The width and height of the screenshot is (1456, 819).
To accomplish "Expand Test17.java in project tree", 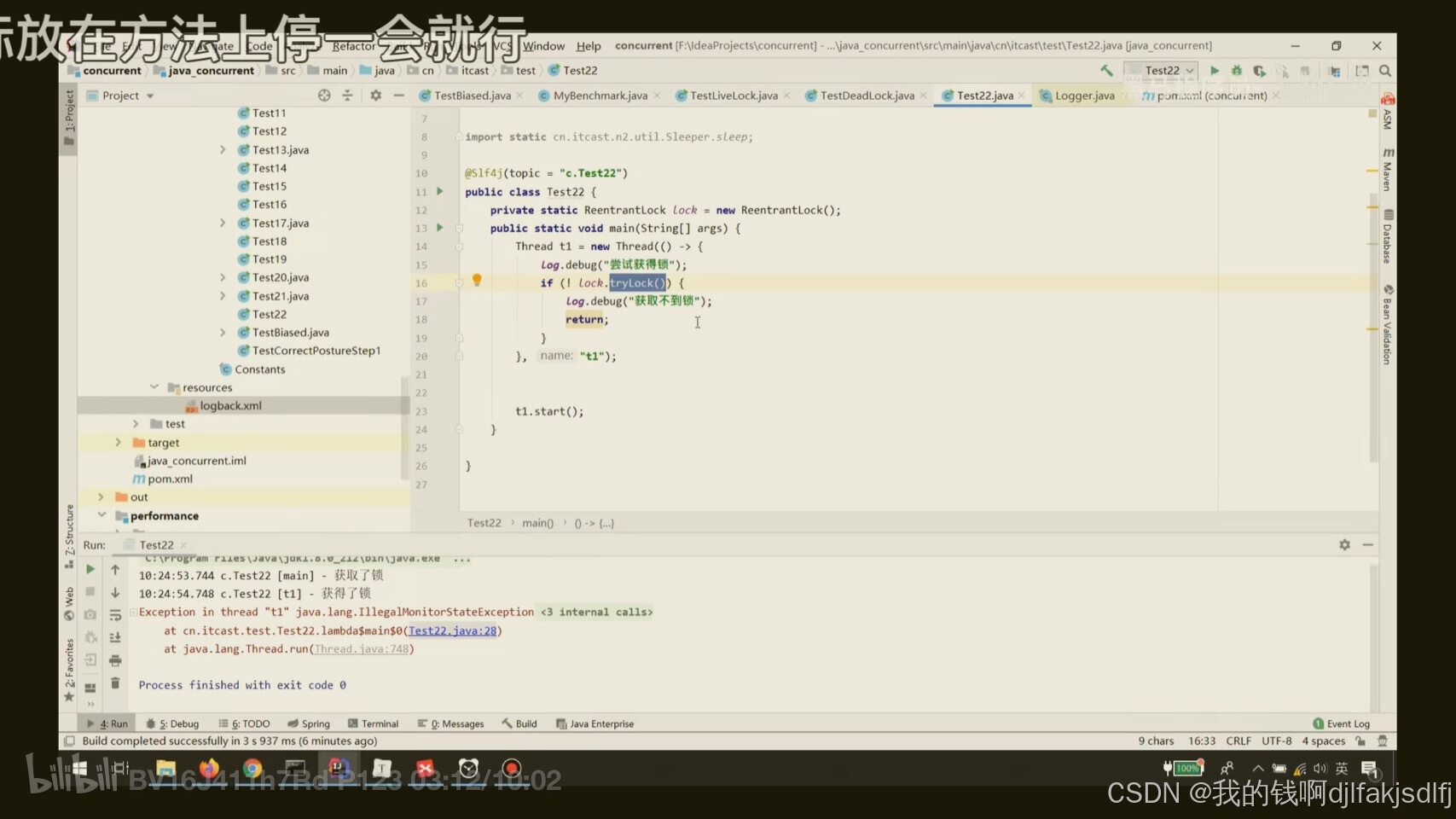I will 223,223.
